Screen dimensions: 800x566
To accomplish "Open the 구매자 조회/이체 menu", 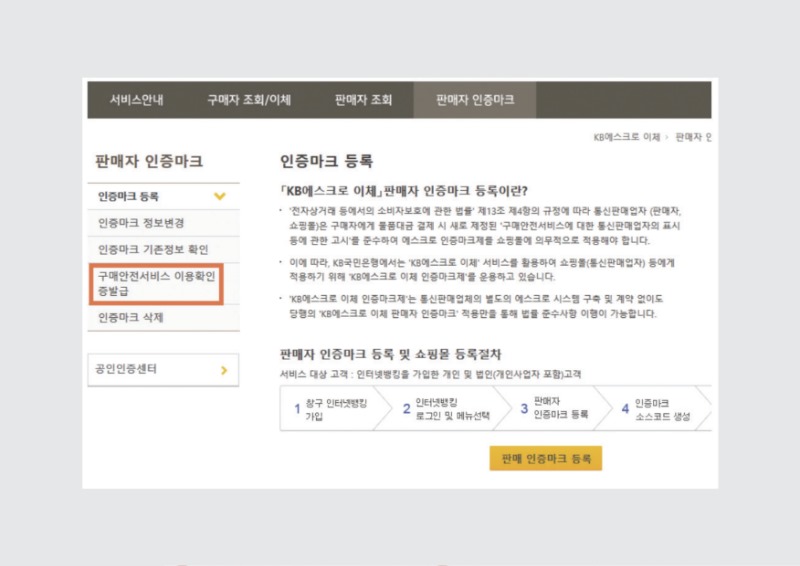I will click(x=248, y=100).
